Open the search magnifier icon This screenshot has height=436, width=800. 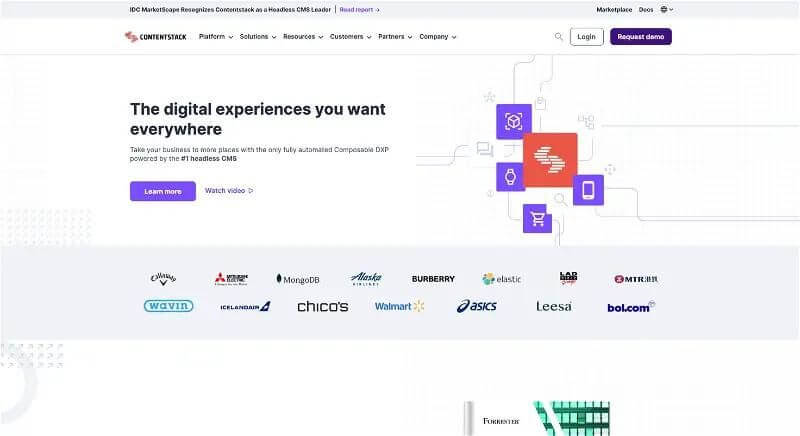tap(559, 37)
